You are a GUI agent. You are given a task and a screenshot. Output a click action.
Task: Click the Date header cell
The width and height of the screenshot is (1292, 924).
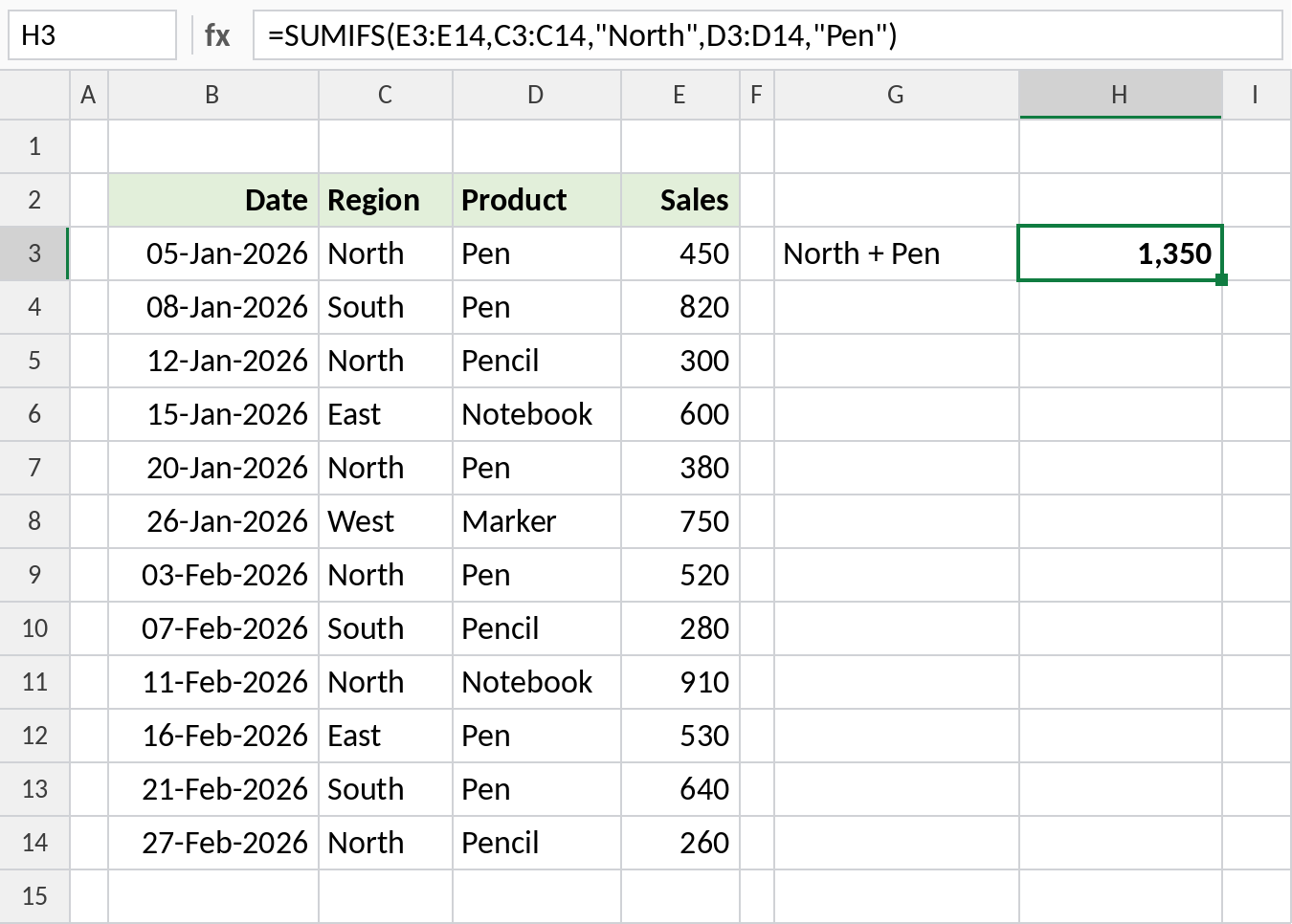click(213, 200)
